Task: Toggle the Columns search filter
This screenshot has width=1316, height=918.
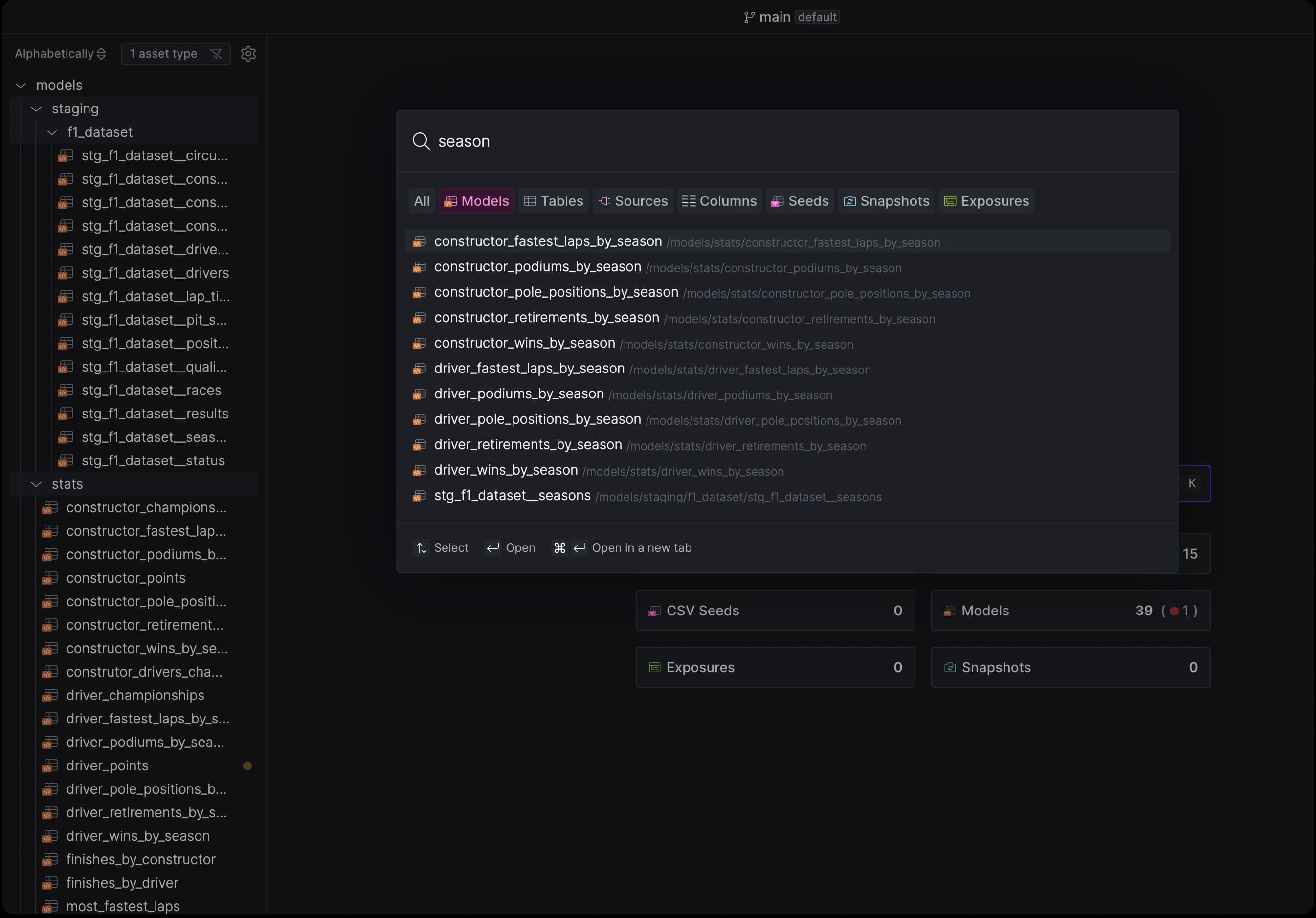Action: (x=719, y=201)
